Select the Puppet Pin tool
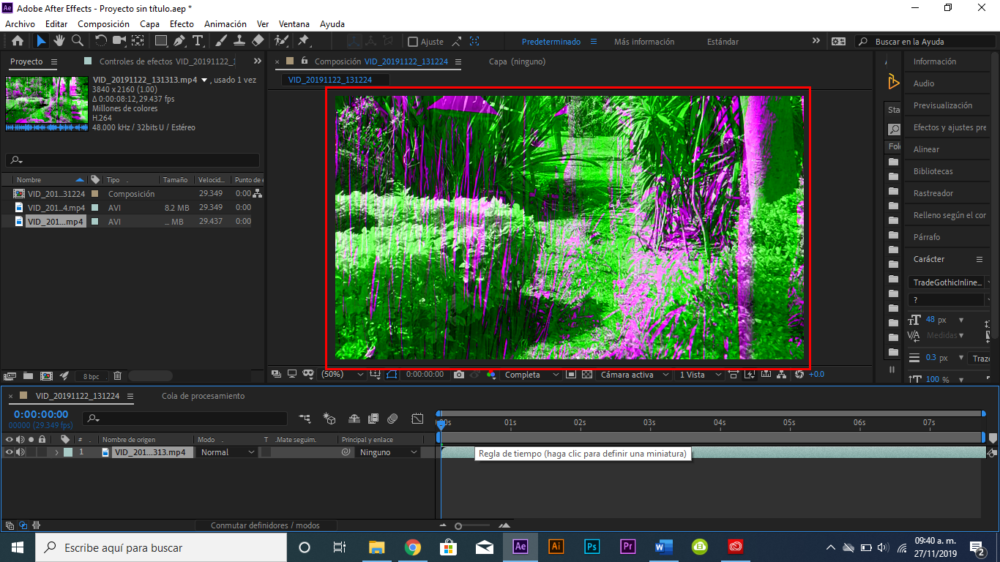1000x562 pixels. coord(303,41)
